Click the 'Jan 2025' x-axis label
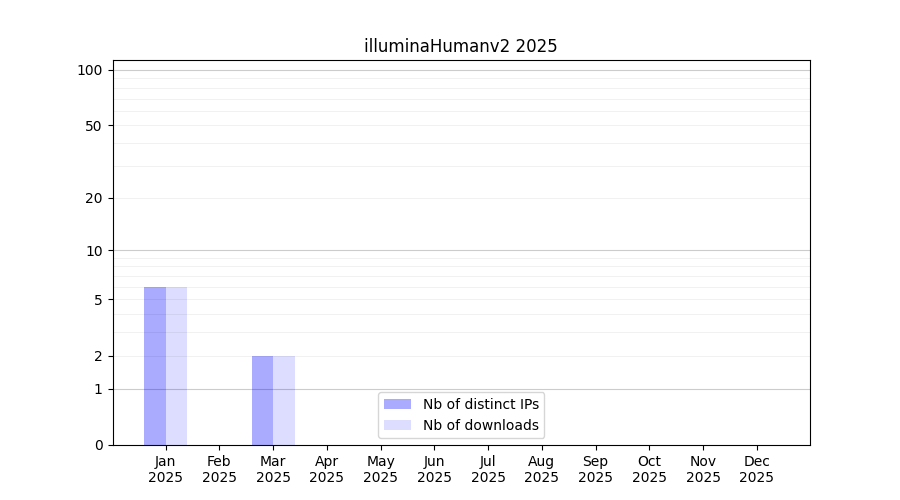 tap(165, 469)
